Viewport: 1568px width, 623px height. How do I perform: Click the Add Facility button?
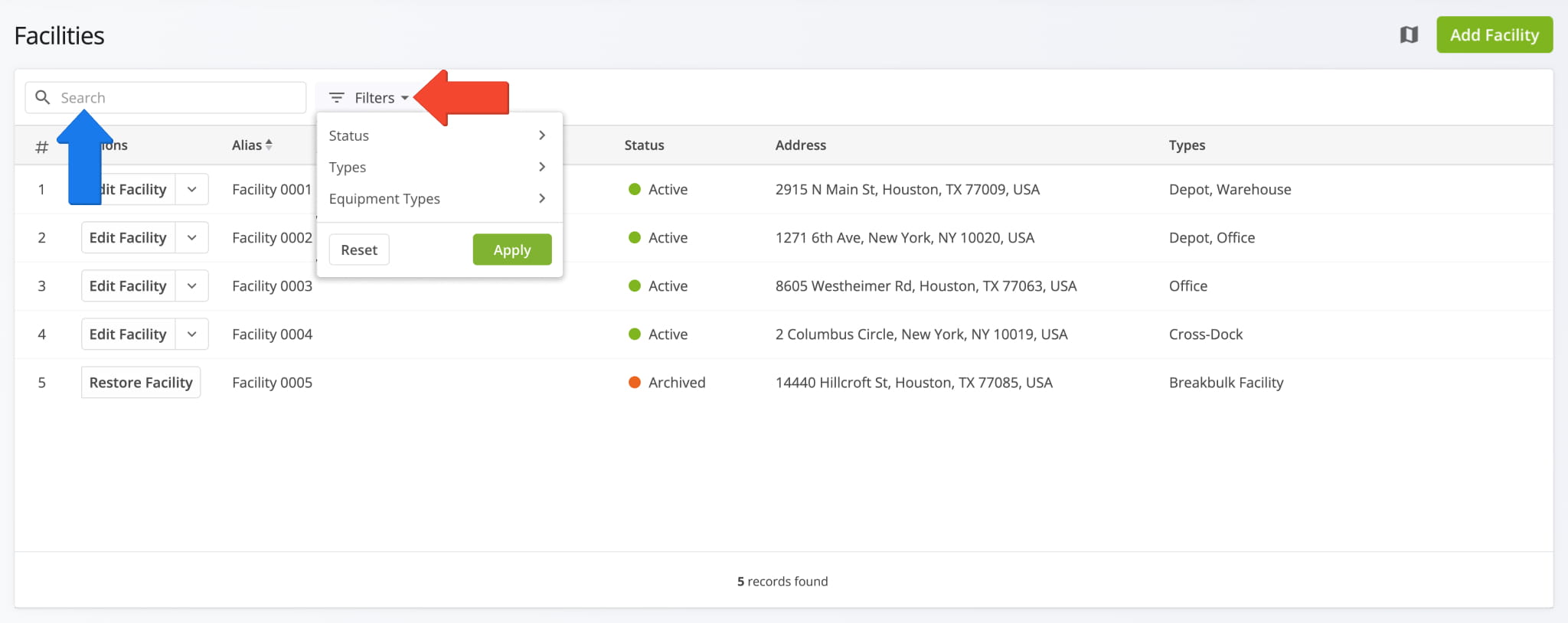[1494, 35]
